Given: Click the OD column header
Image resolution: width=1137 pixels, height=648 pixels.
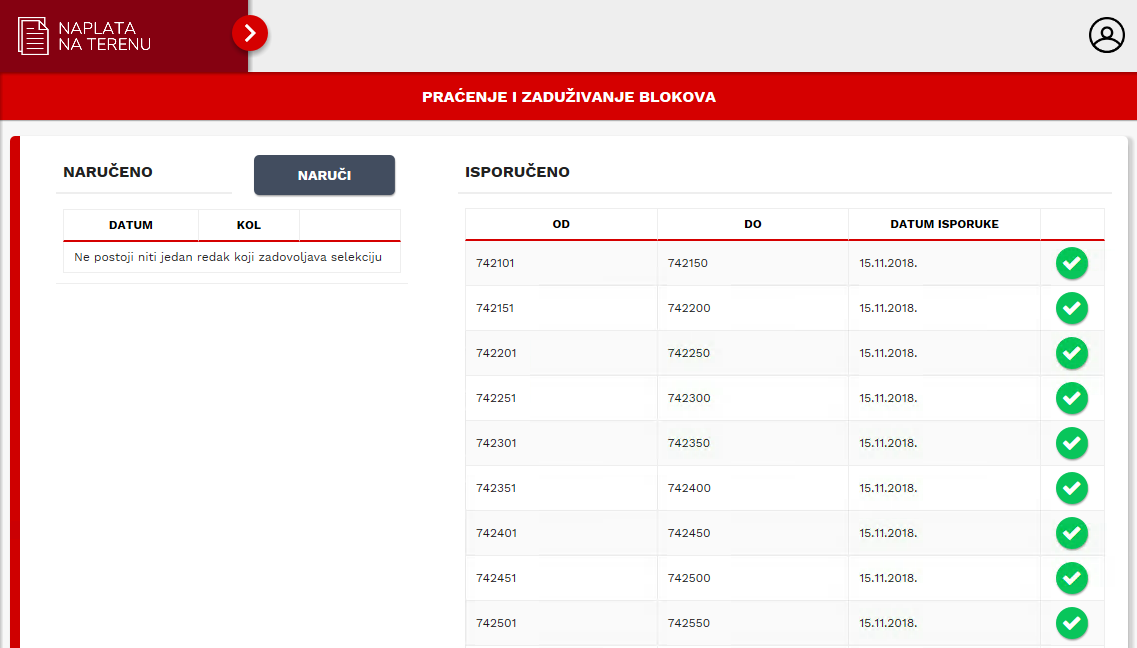Looking at the screenshot, I should click(561, 224).
